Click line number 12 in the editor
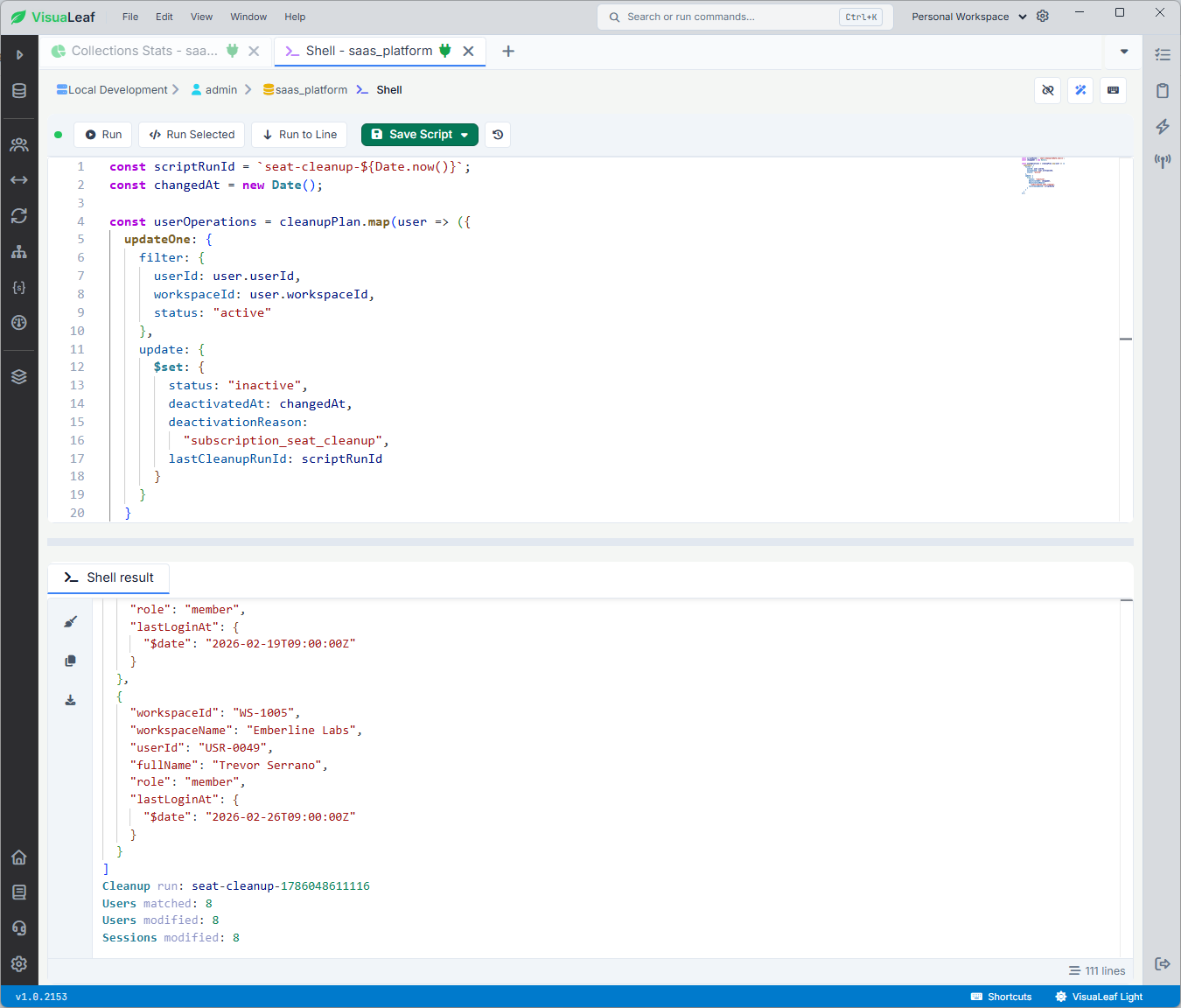 (77, 367)
